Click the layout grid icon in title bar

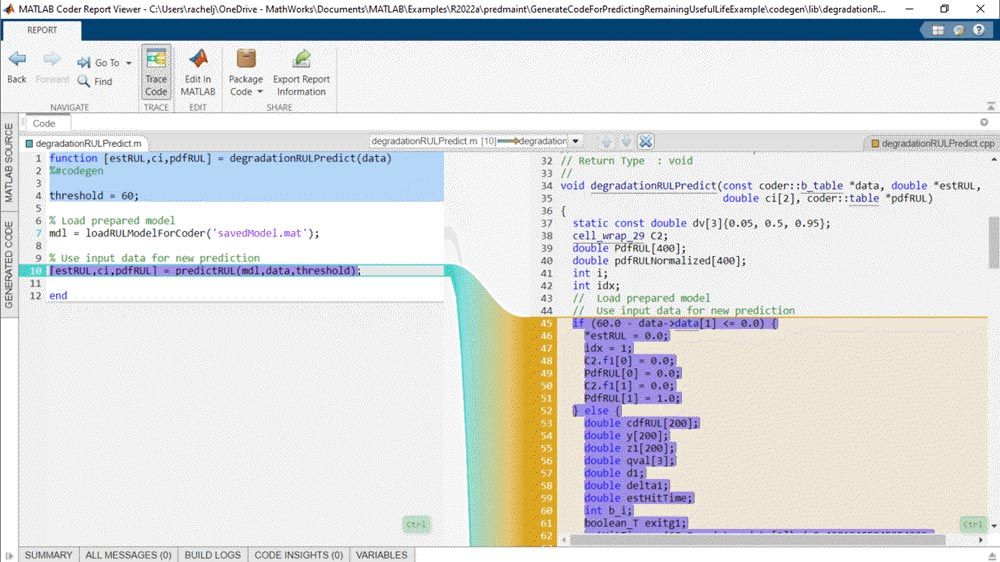tap(938, 30)
